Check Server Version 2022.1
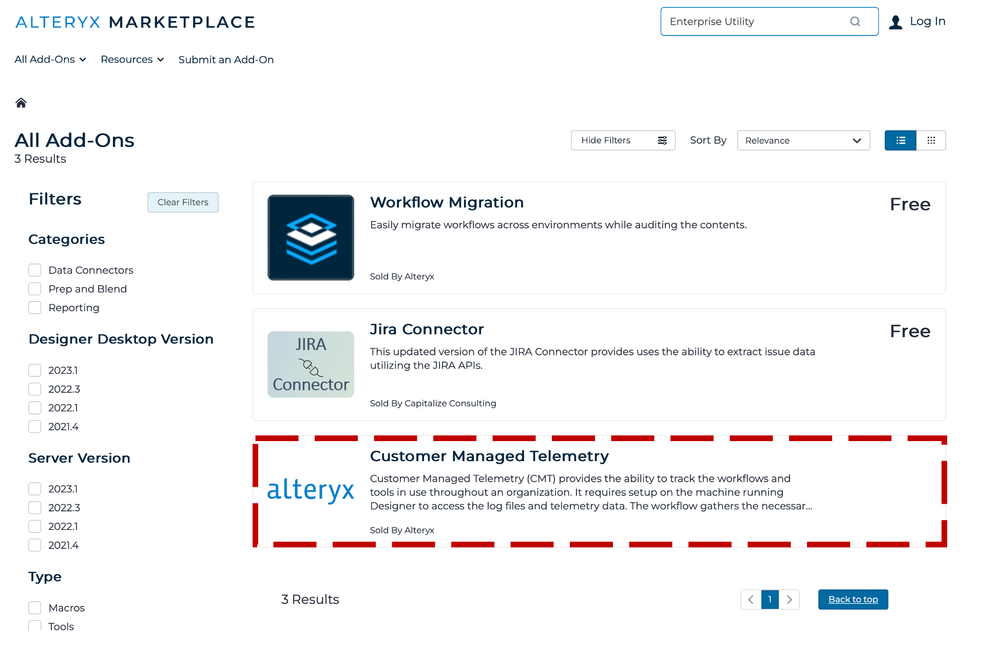Image resolution: width=998 pixels, height=645 pixels. (x=35, y=527)
